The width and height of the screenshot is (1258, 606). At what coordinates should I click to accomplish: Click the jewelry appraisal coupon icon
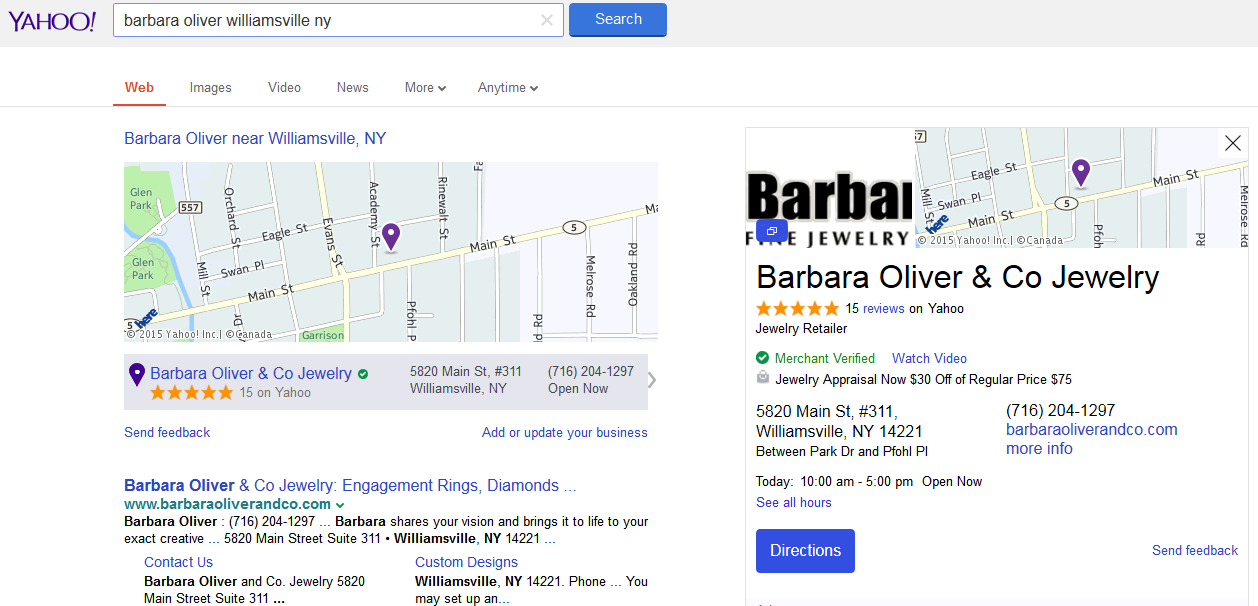coord(763,379)
